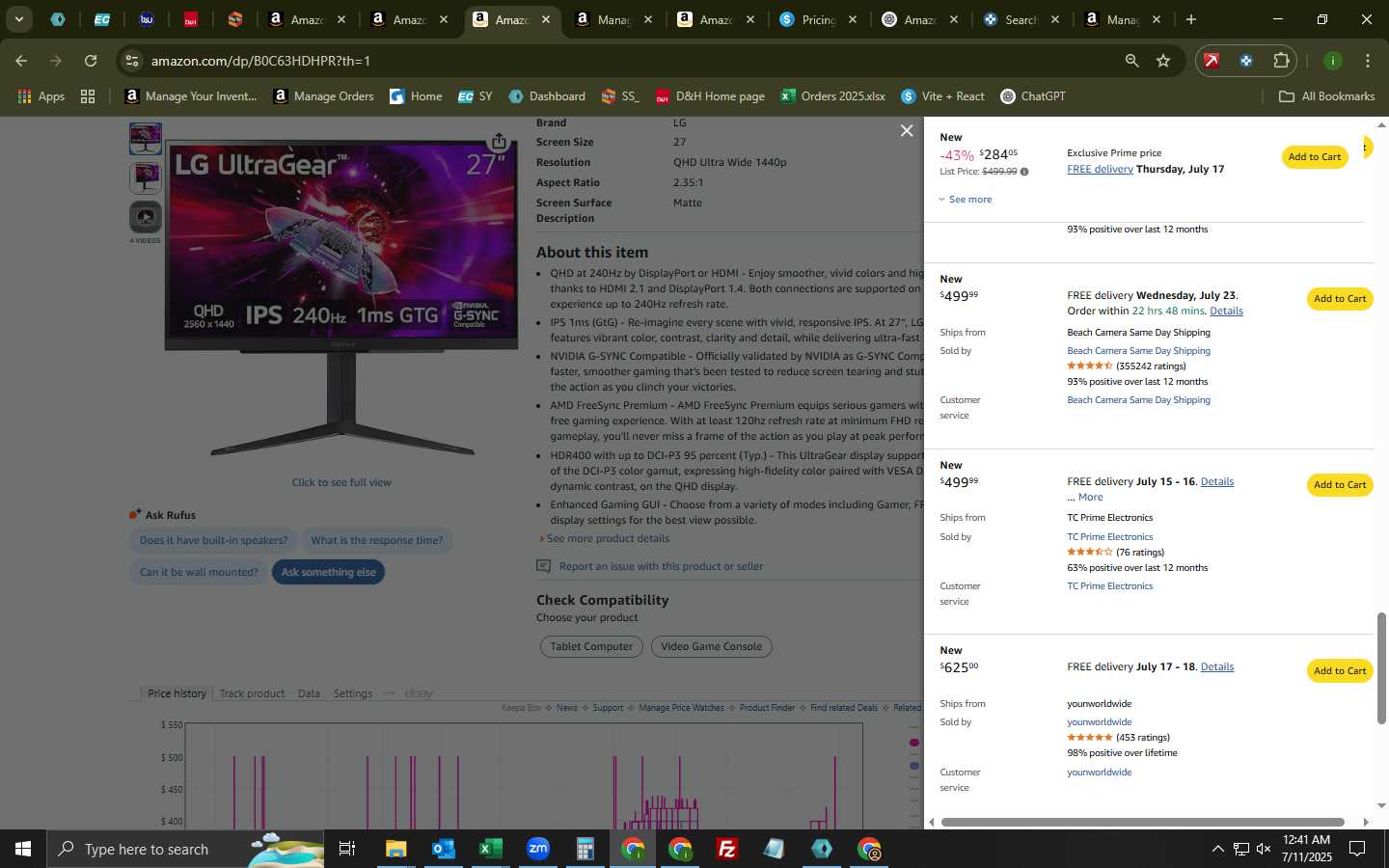Open the red arrow extension icon
1389x868 pixels.
1212,61
